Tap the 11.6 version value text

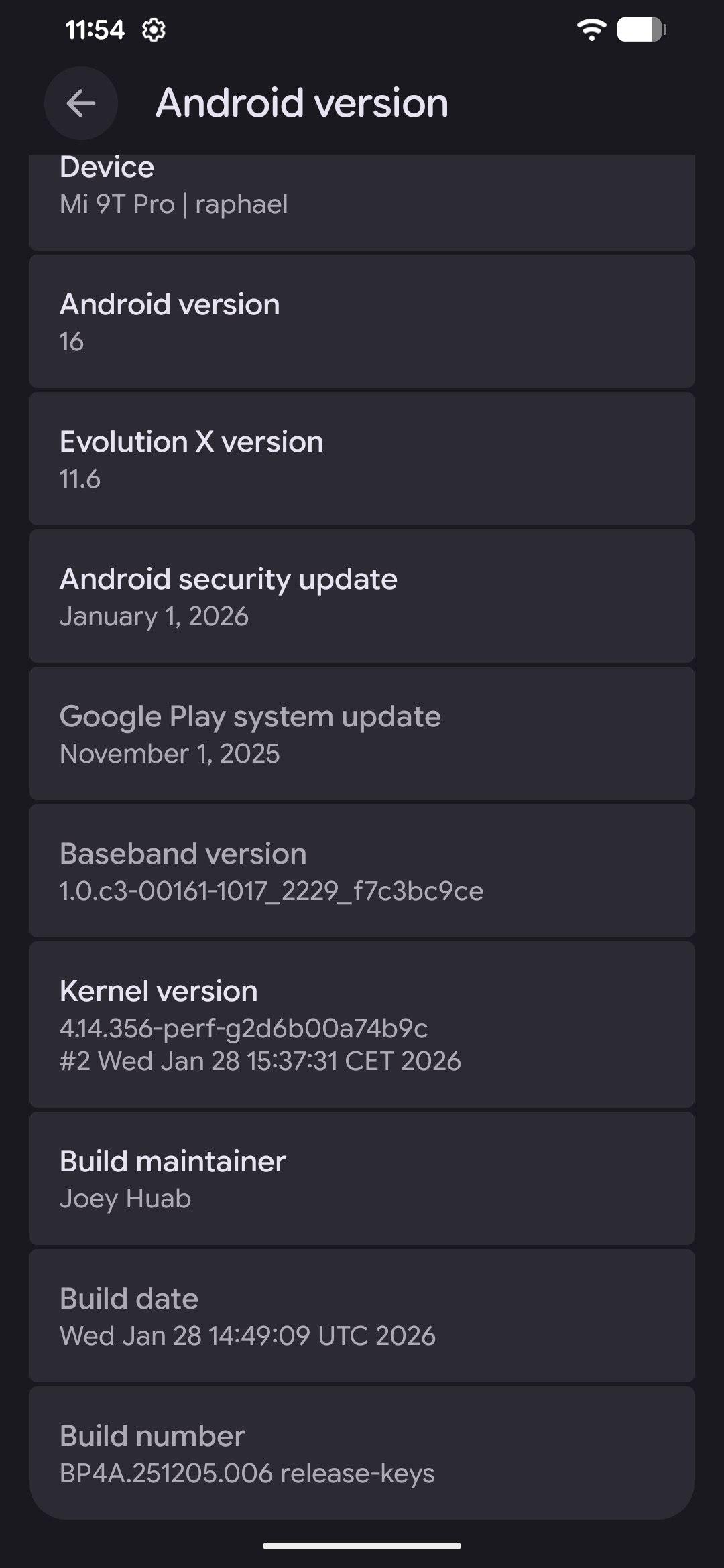pos(80,479)
